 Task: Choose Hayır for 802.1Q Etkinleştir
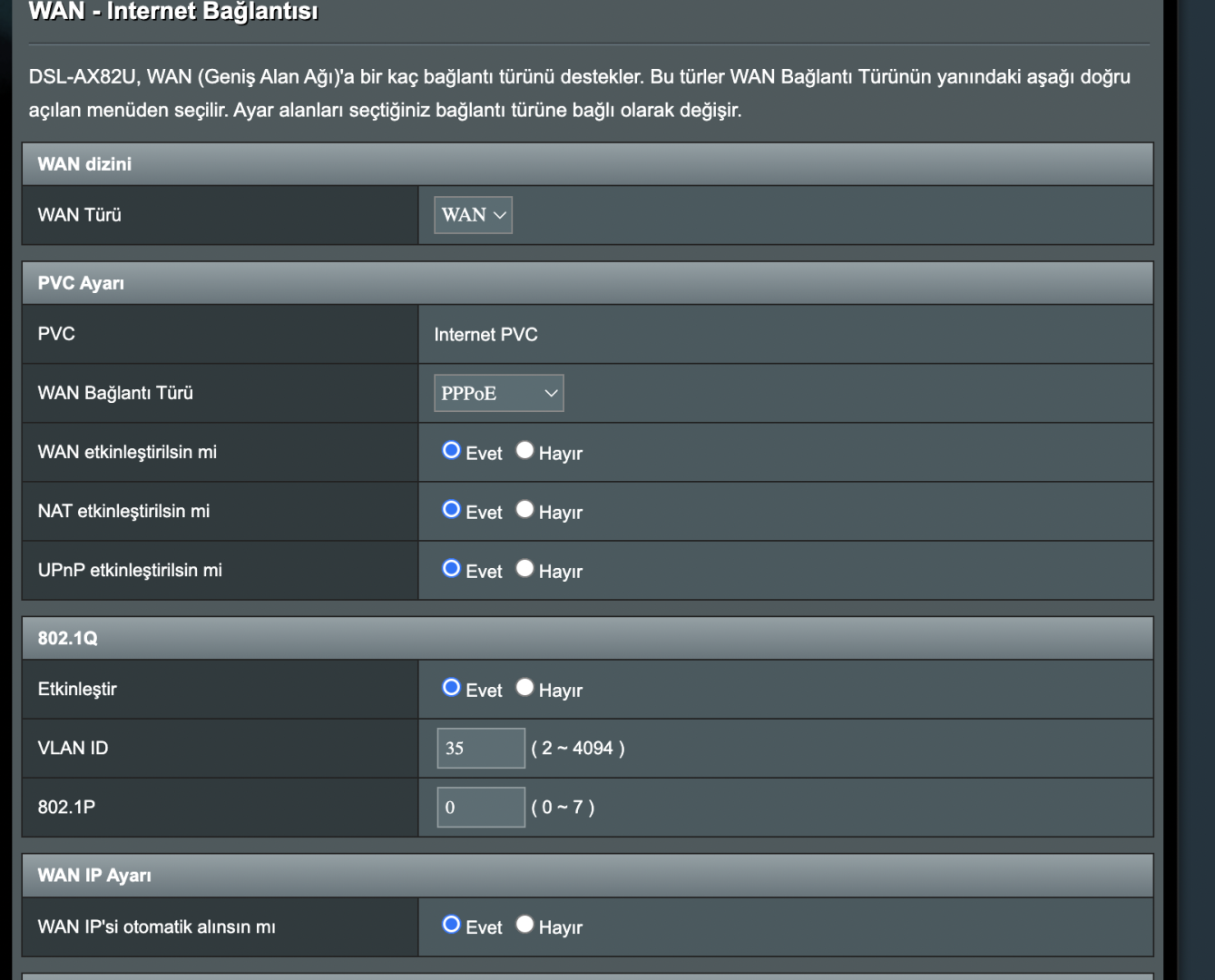(524, 688)
